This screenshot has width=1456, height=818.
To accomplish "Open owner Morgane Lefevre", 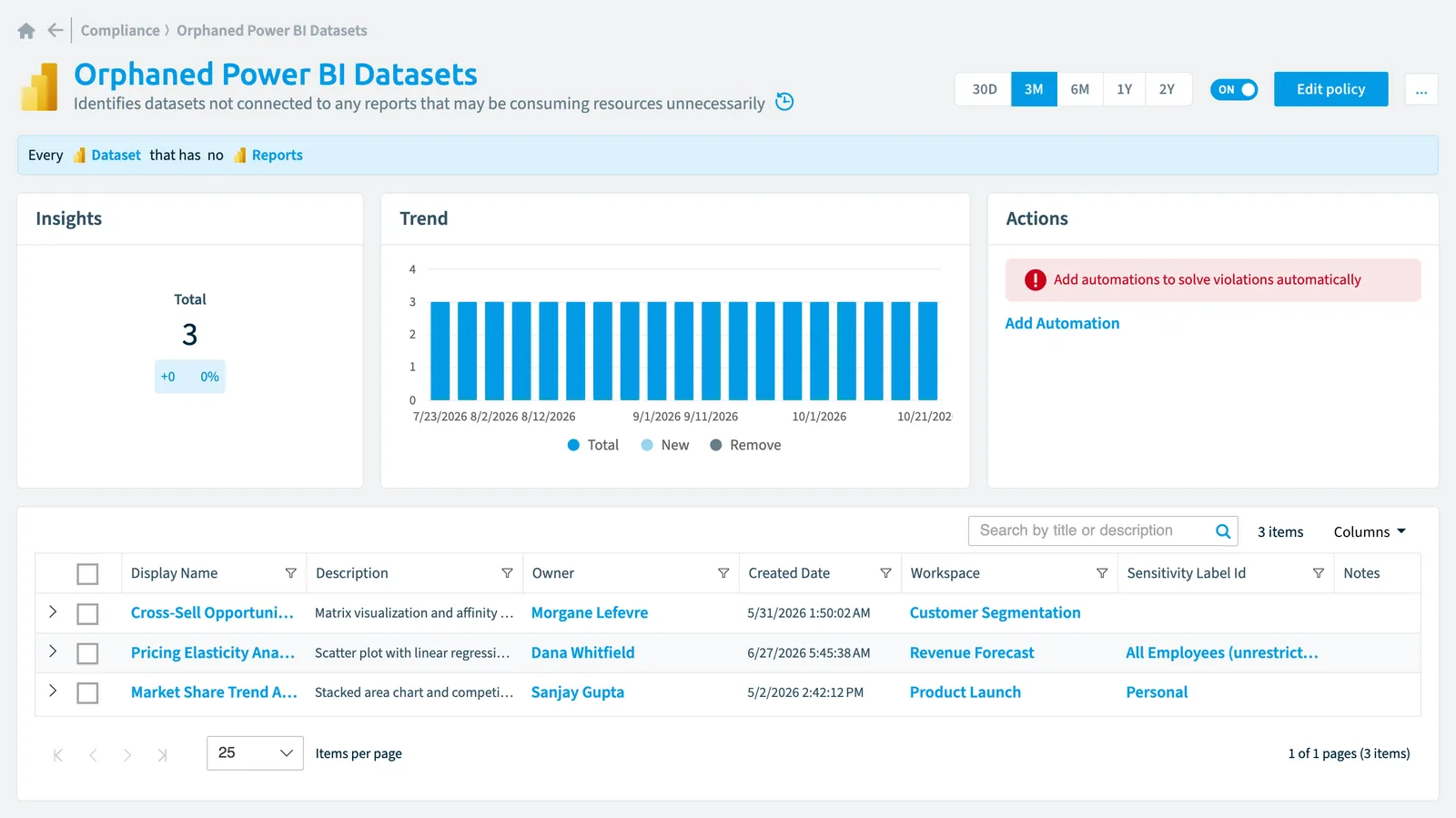I will (590, 613).
